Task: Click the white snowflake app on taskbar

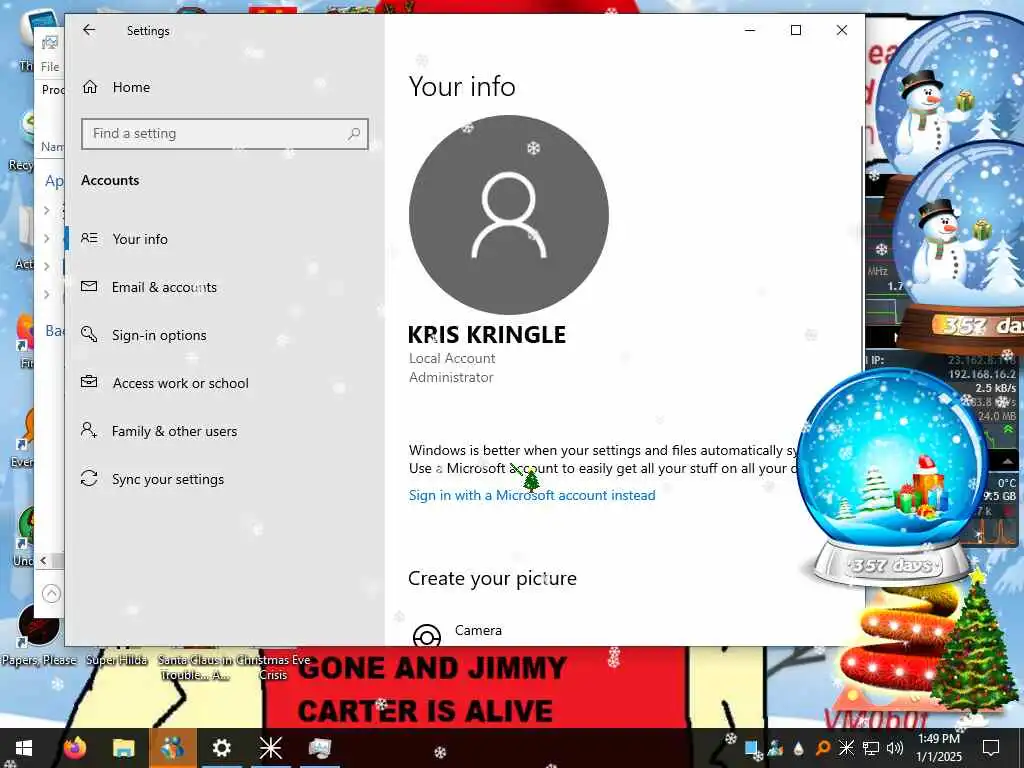Action: click(x=270, y=748)
